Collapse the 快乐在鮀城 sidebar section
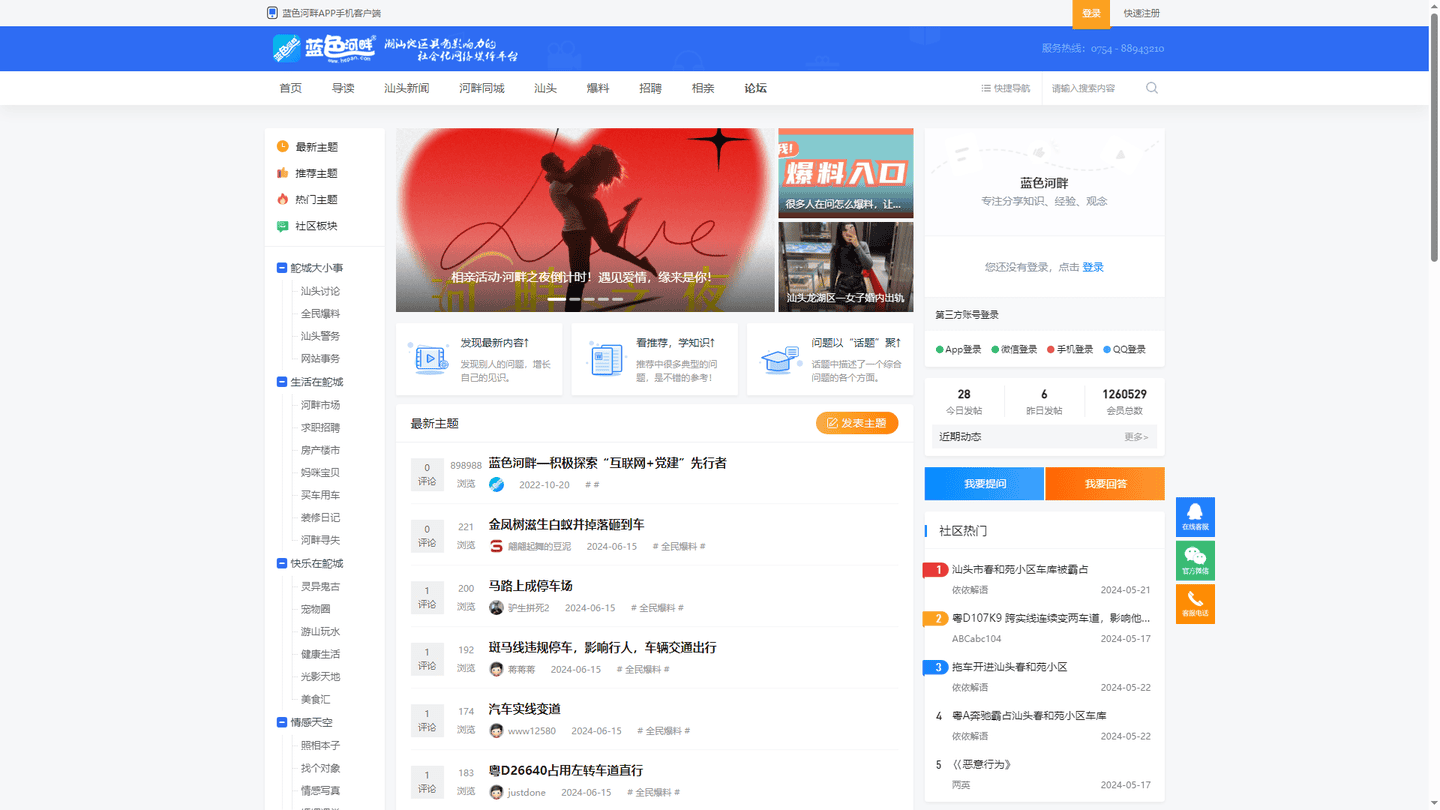This screenshot has width=1440, height=810. tap(282, 563)
